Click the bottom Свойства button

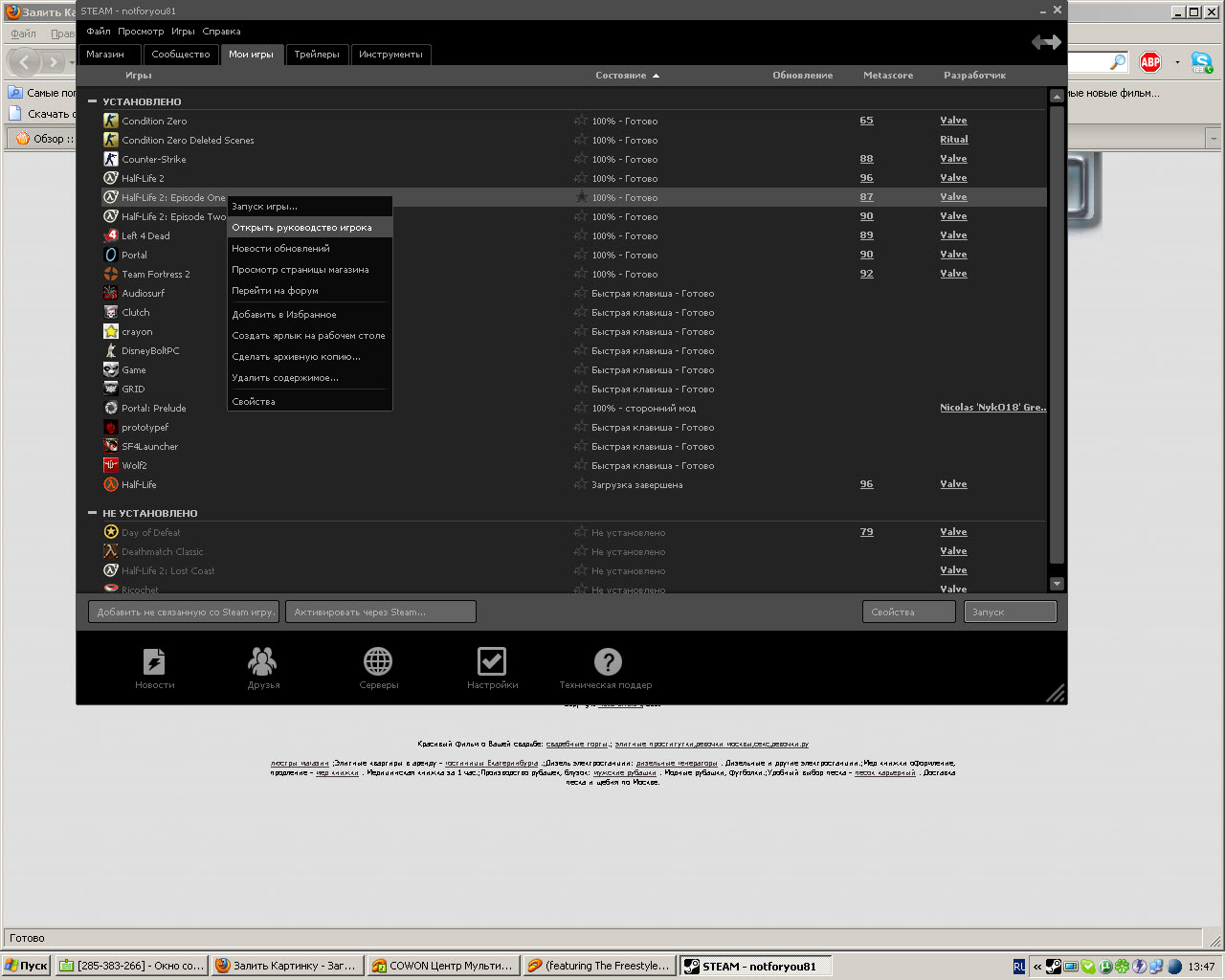(x=908, y=612)
